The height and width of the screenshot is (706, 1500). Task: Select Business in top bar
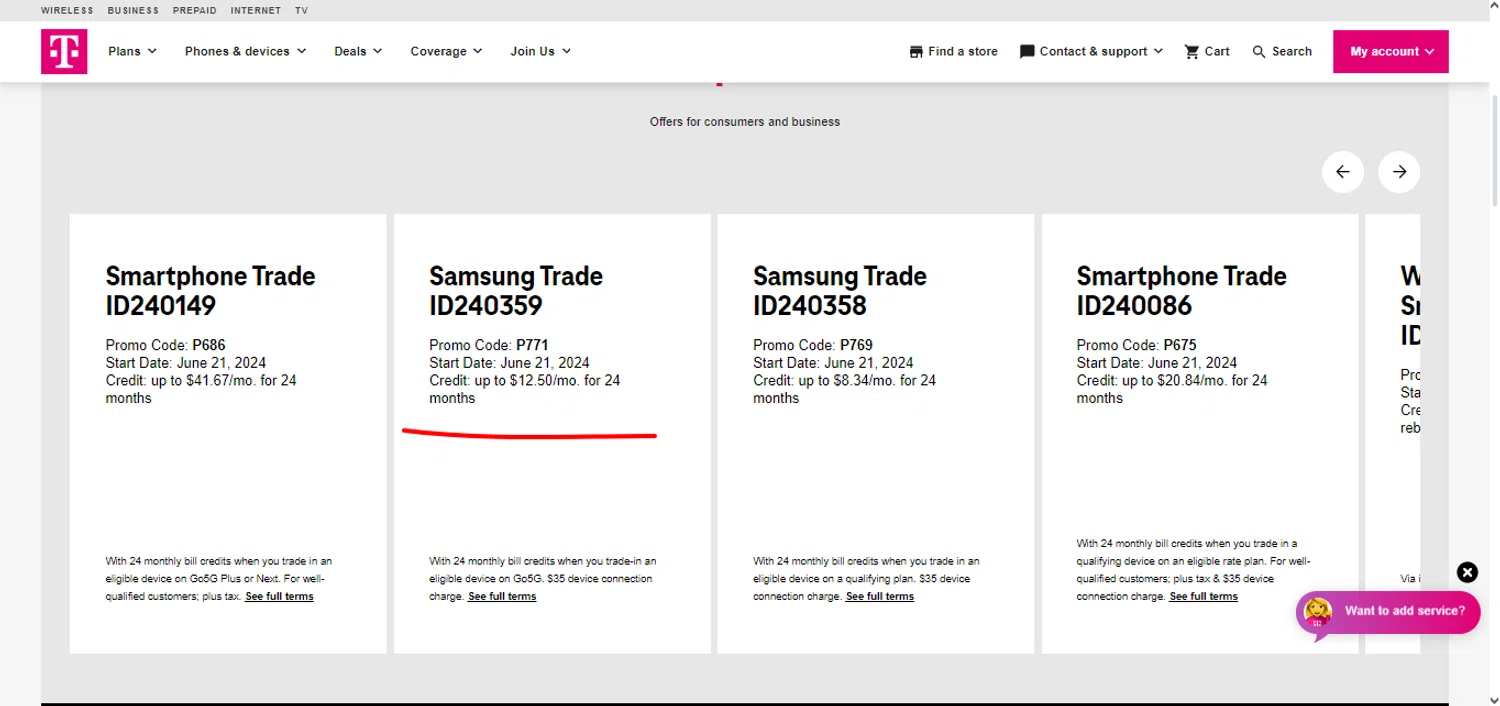tap(133, 10)
